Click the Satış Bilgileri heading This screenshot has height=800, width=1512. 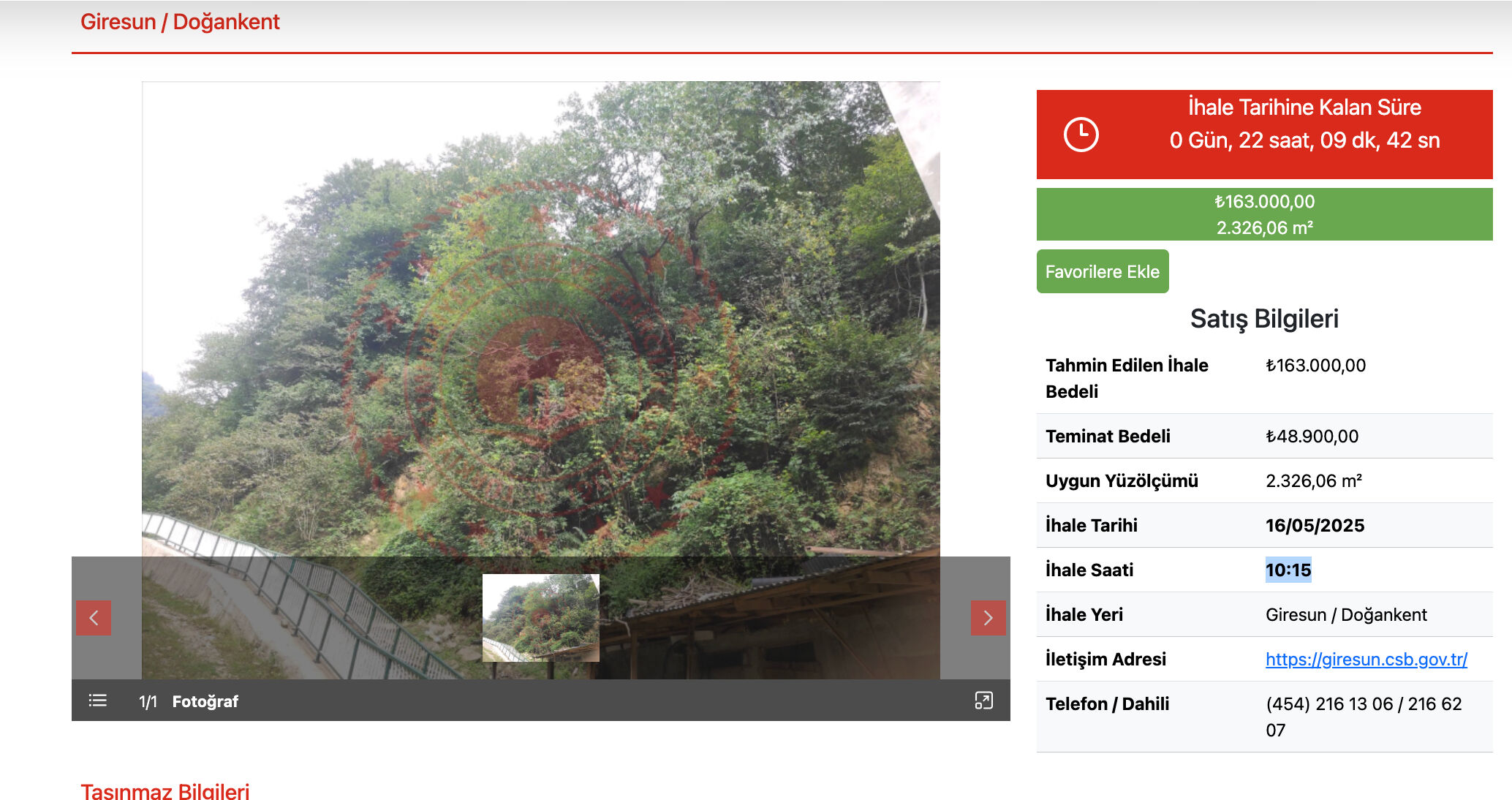click(1264, 319)
